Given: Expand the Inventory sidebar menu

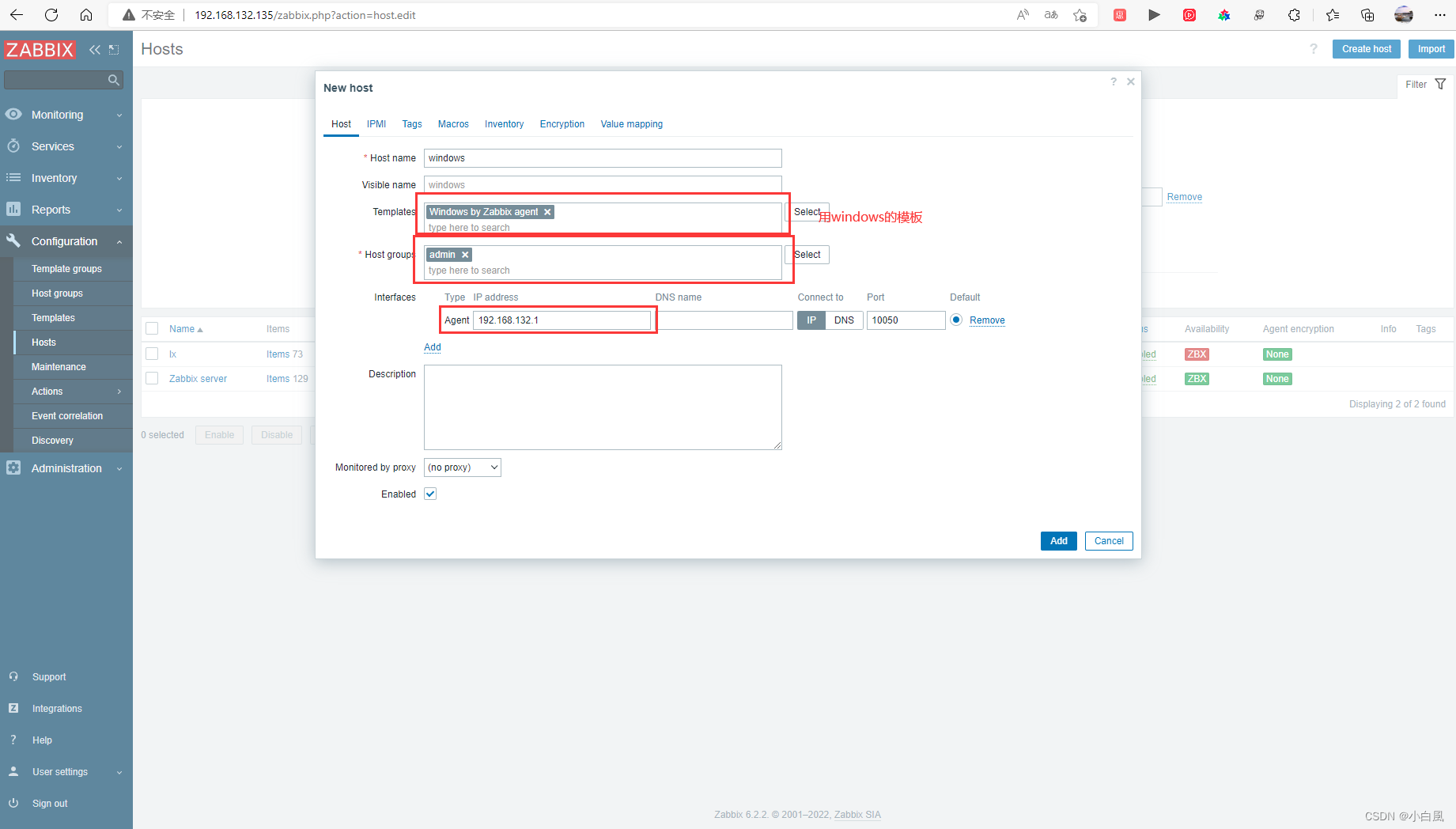Looking at the screenshot, I should coord(66,178).
